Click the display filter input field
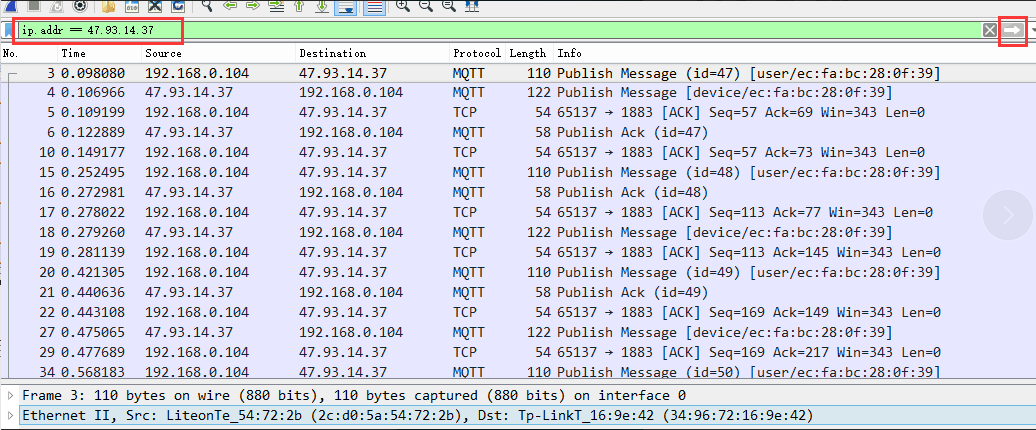Viewport: 1036px width, 430px height. coord(499,30)
